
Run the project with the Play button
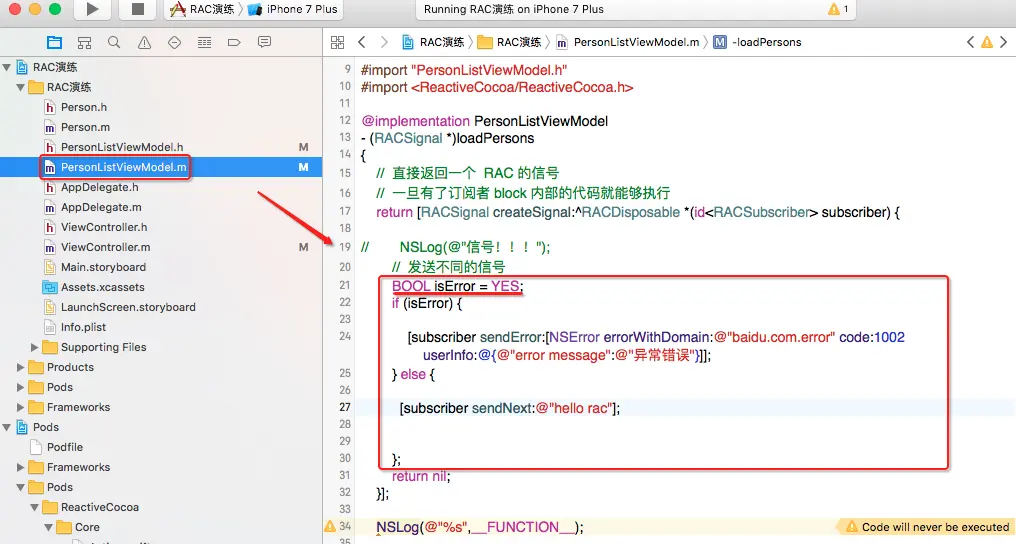pos(92,9)
